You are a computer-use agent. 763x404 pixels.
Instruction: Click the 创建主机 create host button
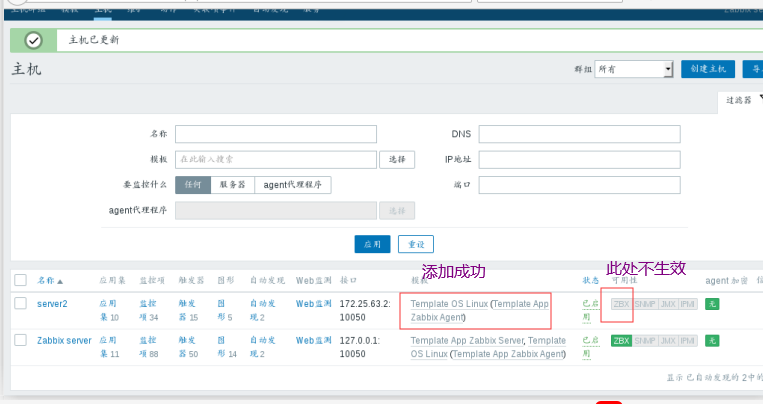tap(708, 69)
